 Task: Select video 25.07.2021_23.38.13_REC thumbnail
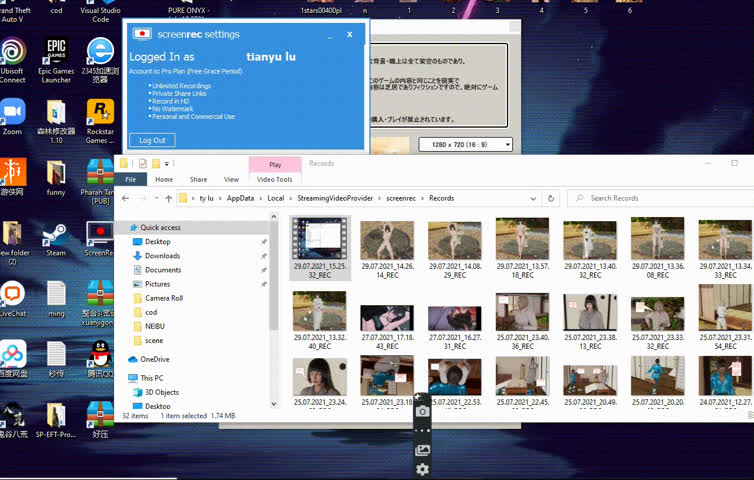point(590,321)
